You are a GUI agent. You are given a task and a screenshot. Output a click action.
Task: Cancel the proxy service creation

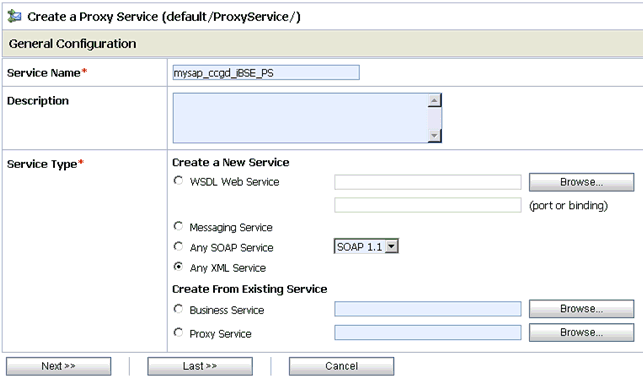[341, 366]
